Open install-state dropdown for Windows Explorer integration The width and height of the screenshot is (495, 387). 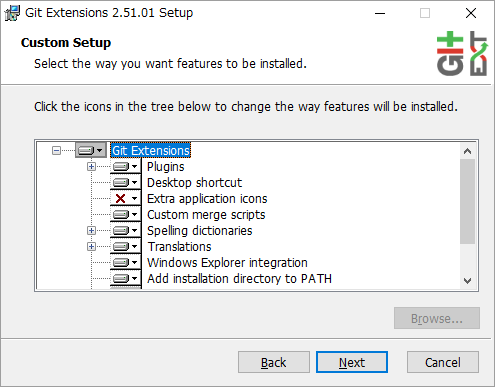[126, 263]
